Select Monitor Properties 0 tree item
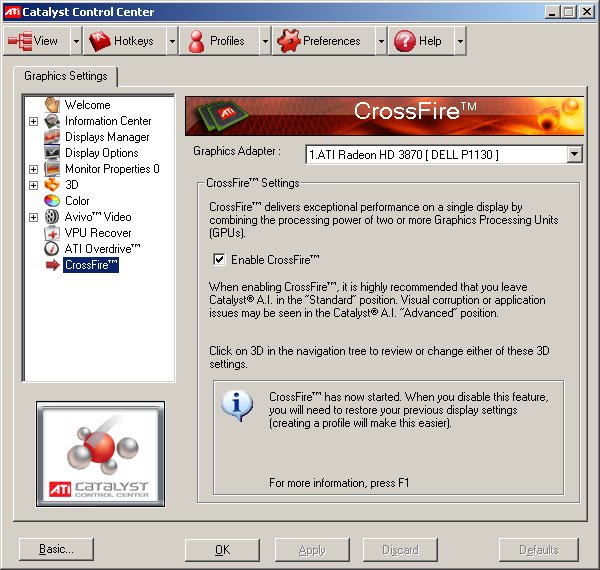600x570 pixels. click(x=112, y=169)
